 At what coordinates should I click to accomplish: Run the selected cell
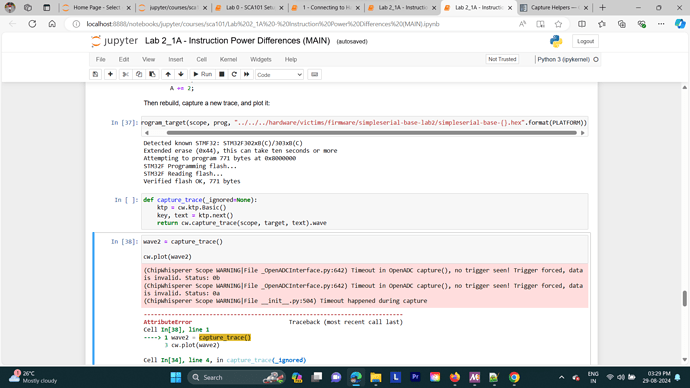point(202,74)
